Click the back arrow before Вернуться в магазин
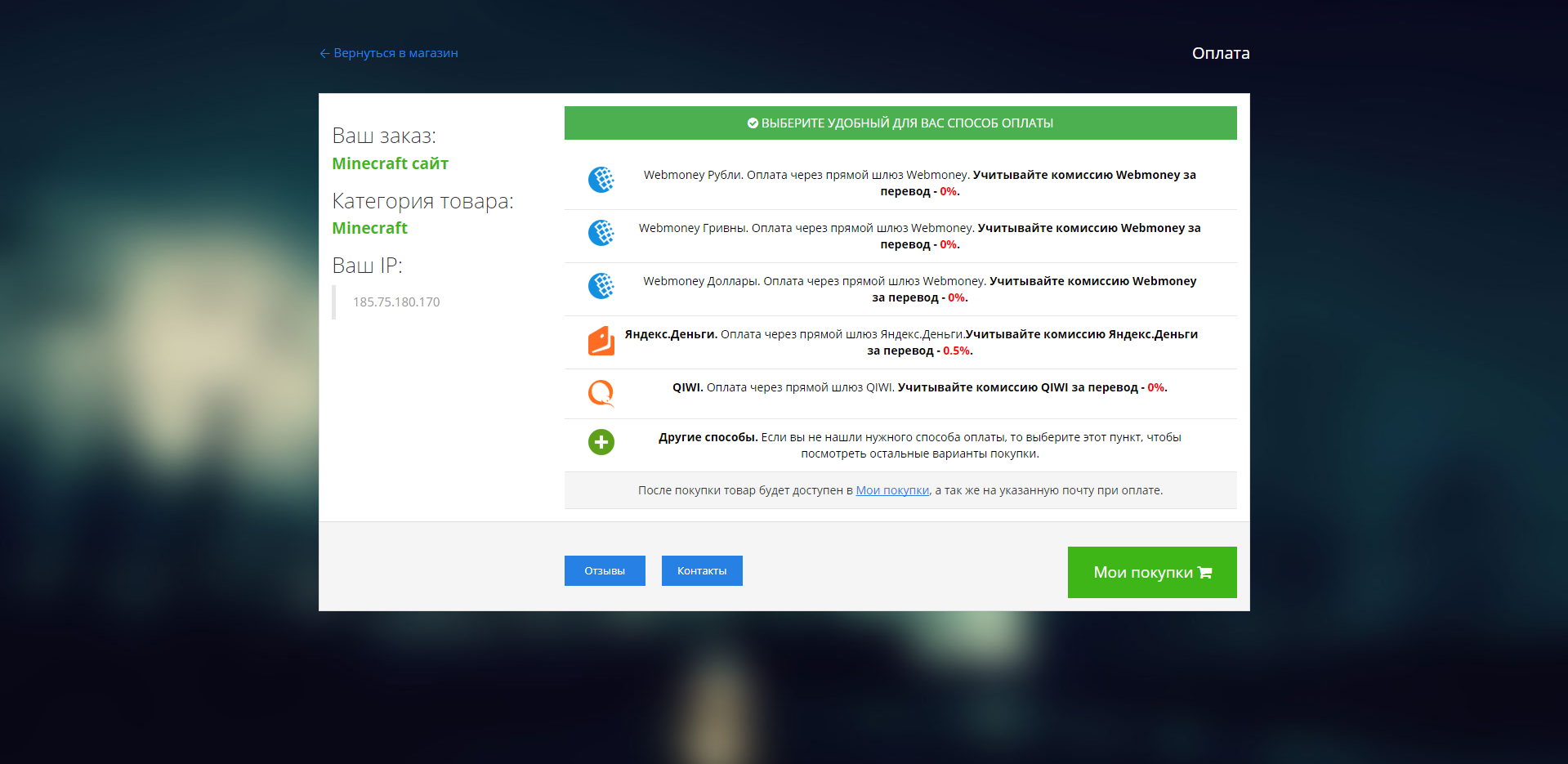This screenshot has height=764, width=1568. (324, 53)
